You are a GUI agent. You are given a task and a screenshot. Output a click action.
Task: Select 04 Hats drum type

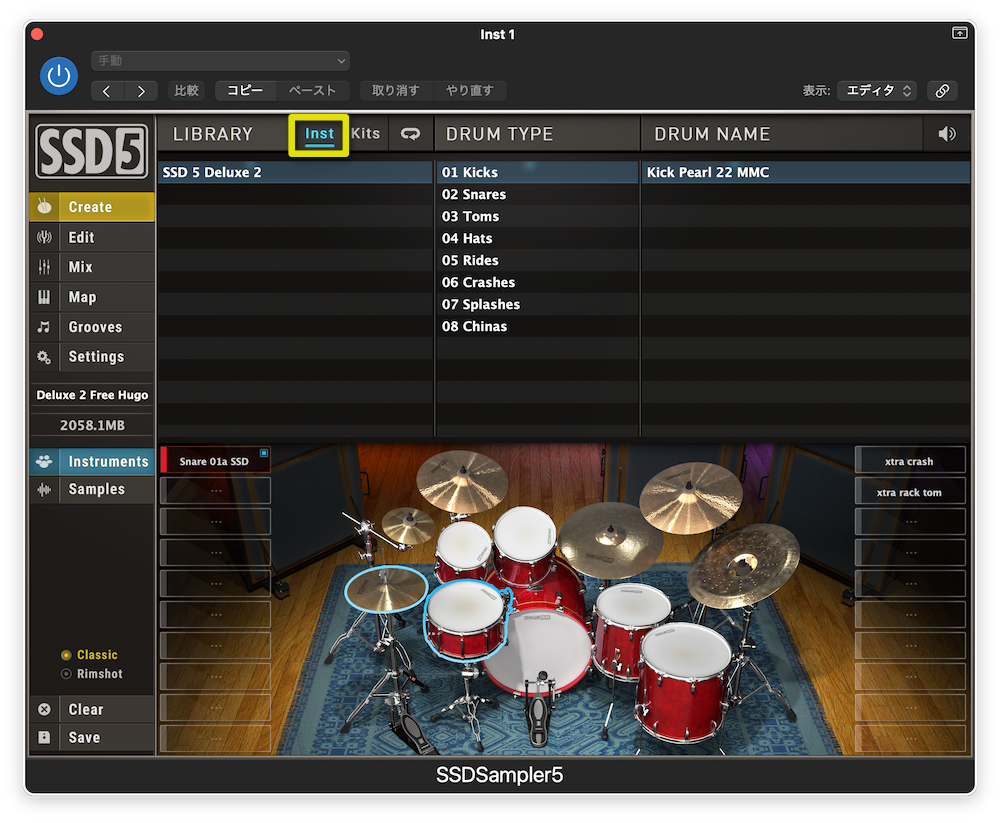[536, 239]
